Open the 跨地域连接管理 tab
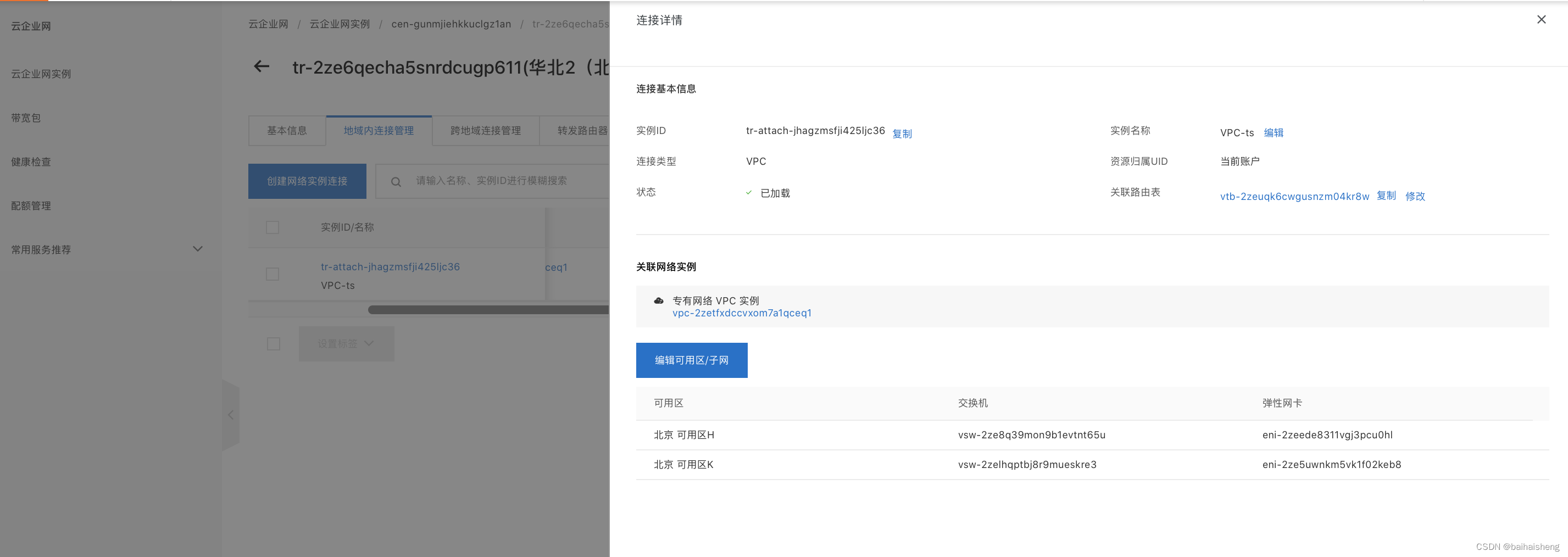This screenshot has width=1568, height=557. (485, 130)
